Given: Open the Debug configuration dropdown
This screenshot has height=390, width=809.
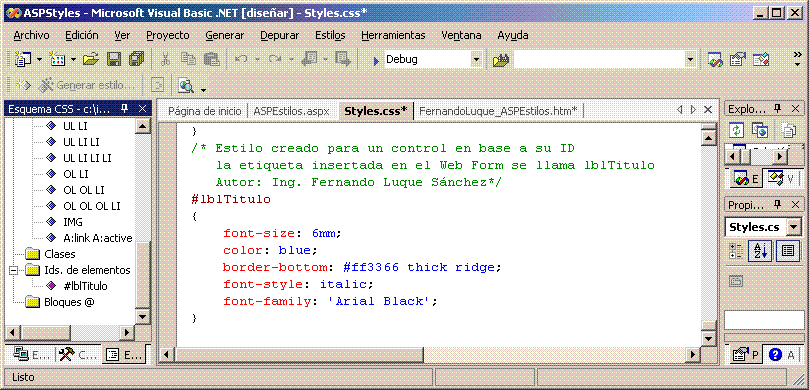Looking at the screenshot, I should 476,60.
